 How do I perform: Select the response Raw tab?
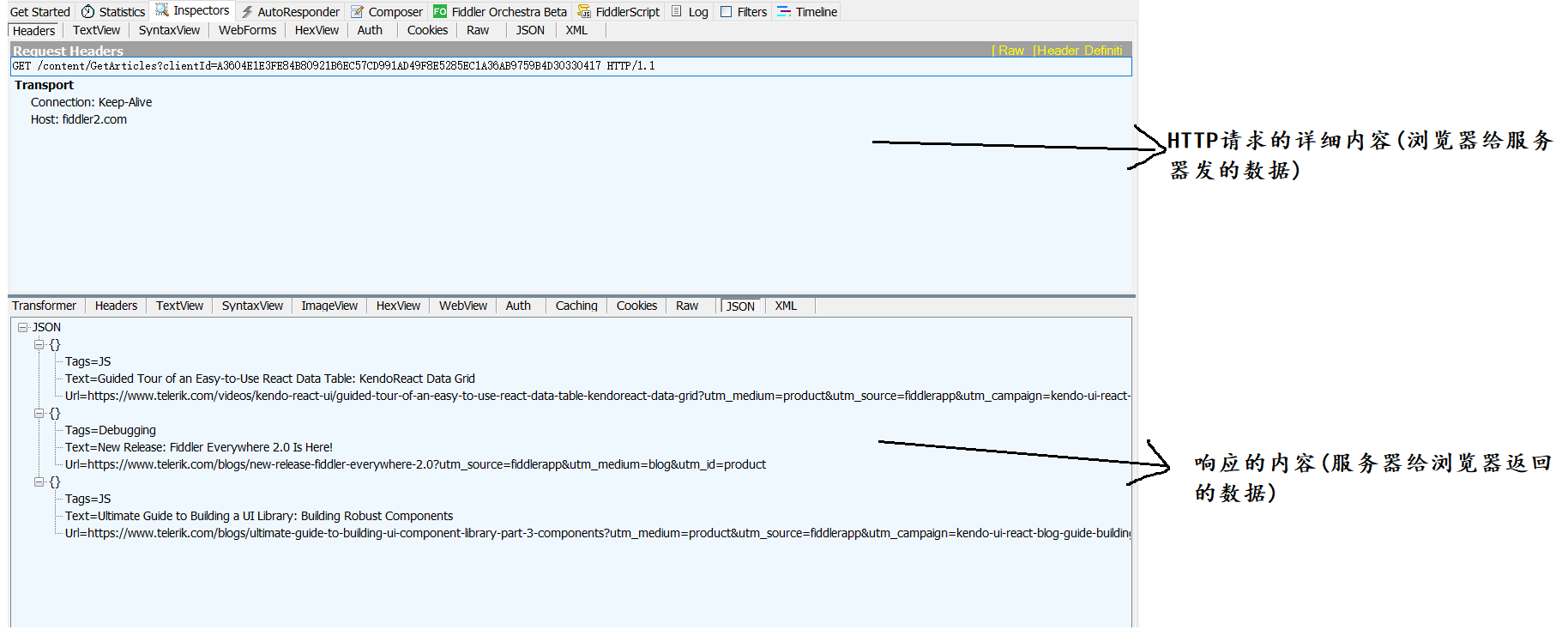687,306
